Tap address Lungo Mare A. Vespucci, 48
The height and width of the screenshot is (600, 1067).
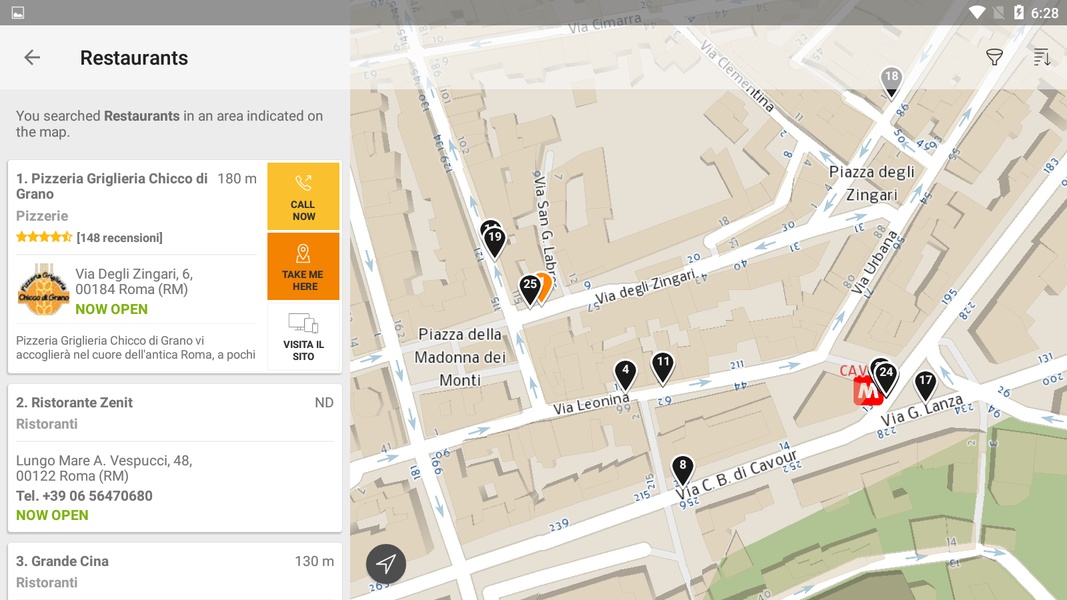click(104, 468)
